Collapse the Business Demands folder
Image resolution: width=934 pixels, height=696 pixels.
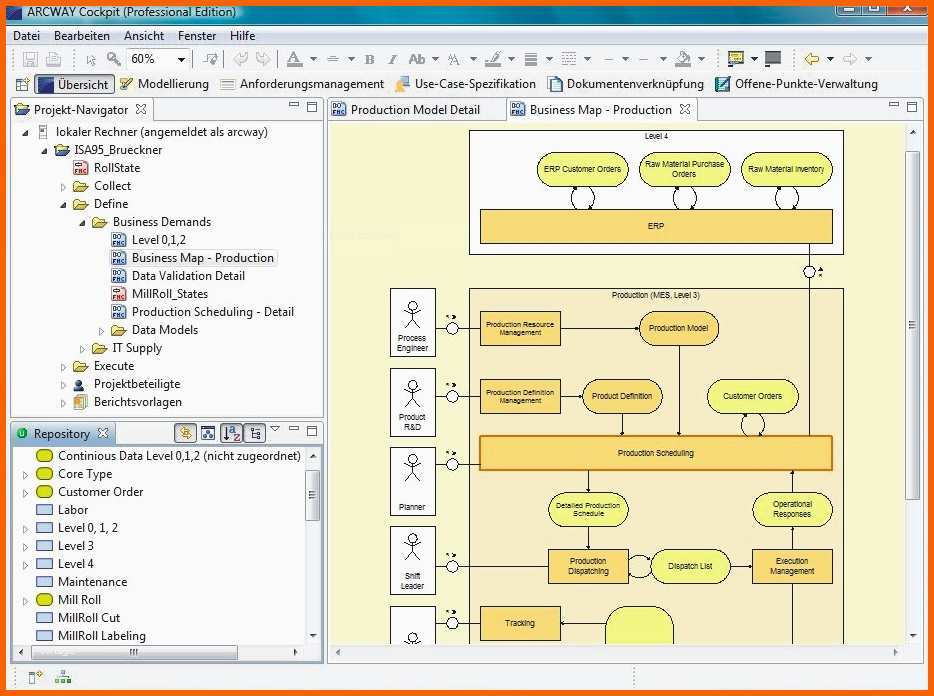[x=82, y=223]
